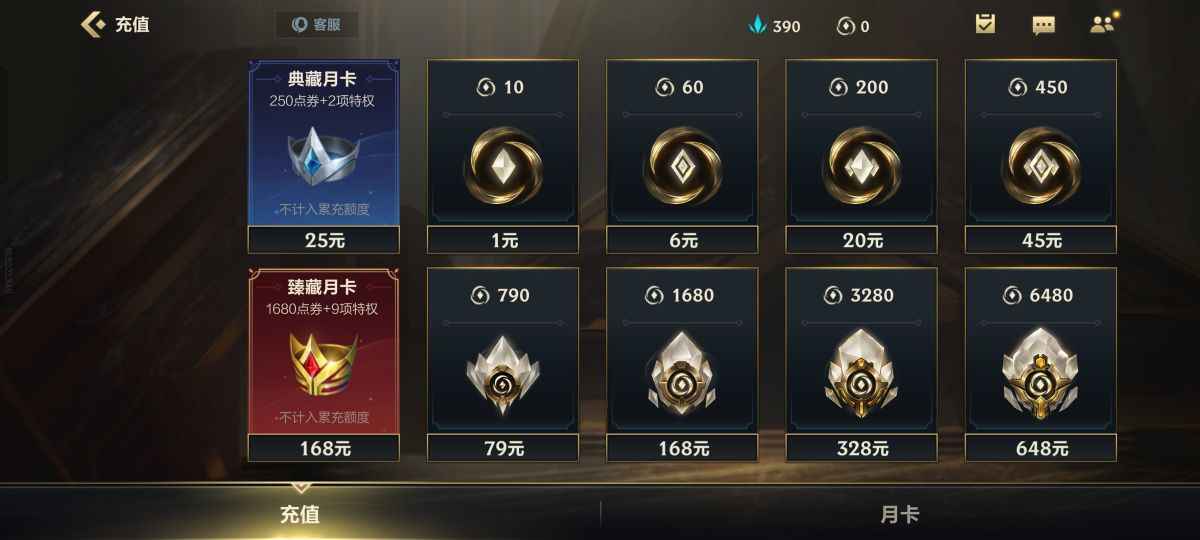This screenshot has height=540, width=1200.
Task: Tap the coupon balance icon showing 0
Action: (845, 26)
